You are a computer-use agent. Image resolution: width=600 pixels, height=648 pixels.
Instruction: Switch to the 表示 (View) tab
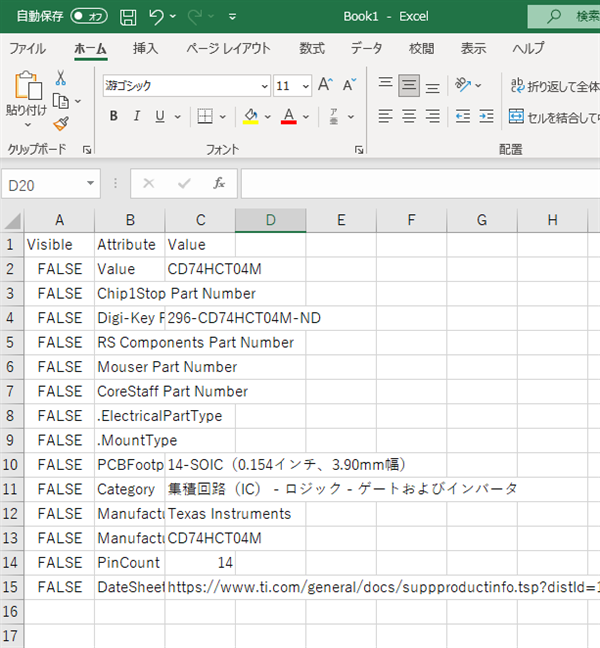pos(473,49)
